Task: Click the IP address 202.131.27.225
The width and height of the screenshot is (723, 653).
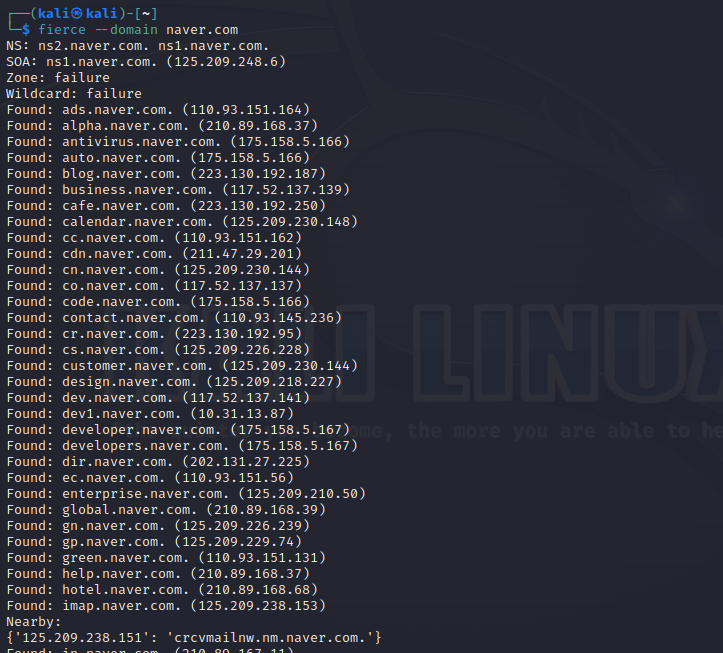Action: tap(246, 462)
